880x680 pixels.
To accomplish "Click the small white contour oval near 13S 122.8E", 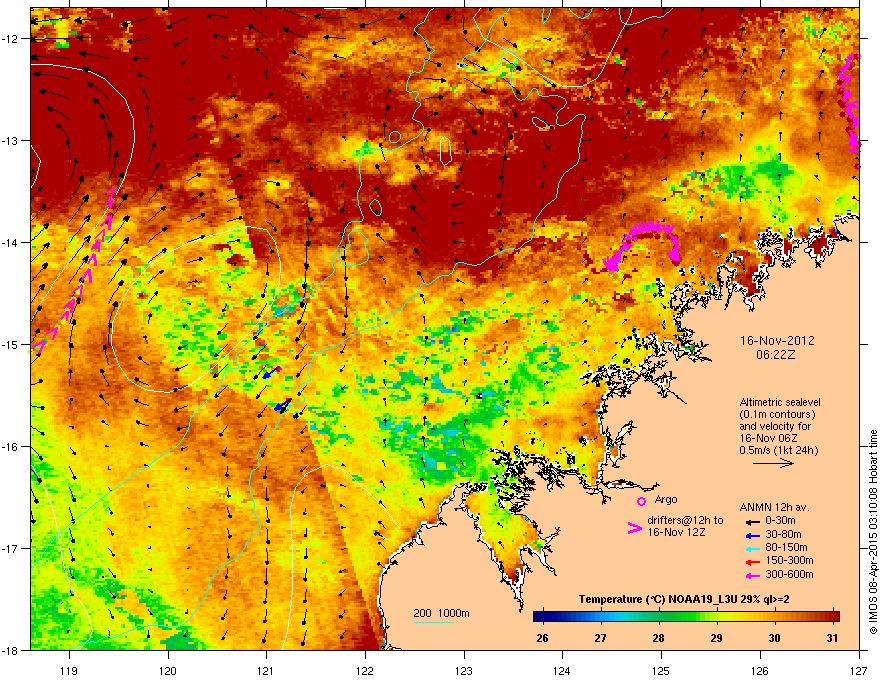I will pyautogui.click(x=446, y=151).
